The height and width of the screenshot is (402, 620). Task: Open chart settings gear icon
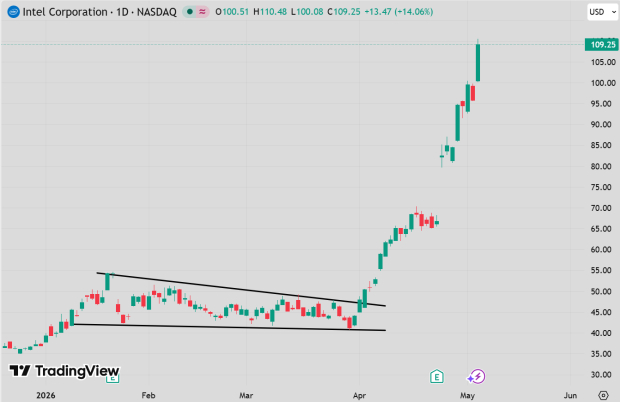point(603,395)
